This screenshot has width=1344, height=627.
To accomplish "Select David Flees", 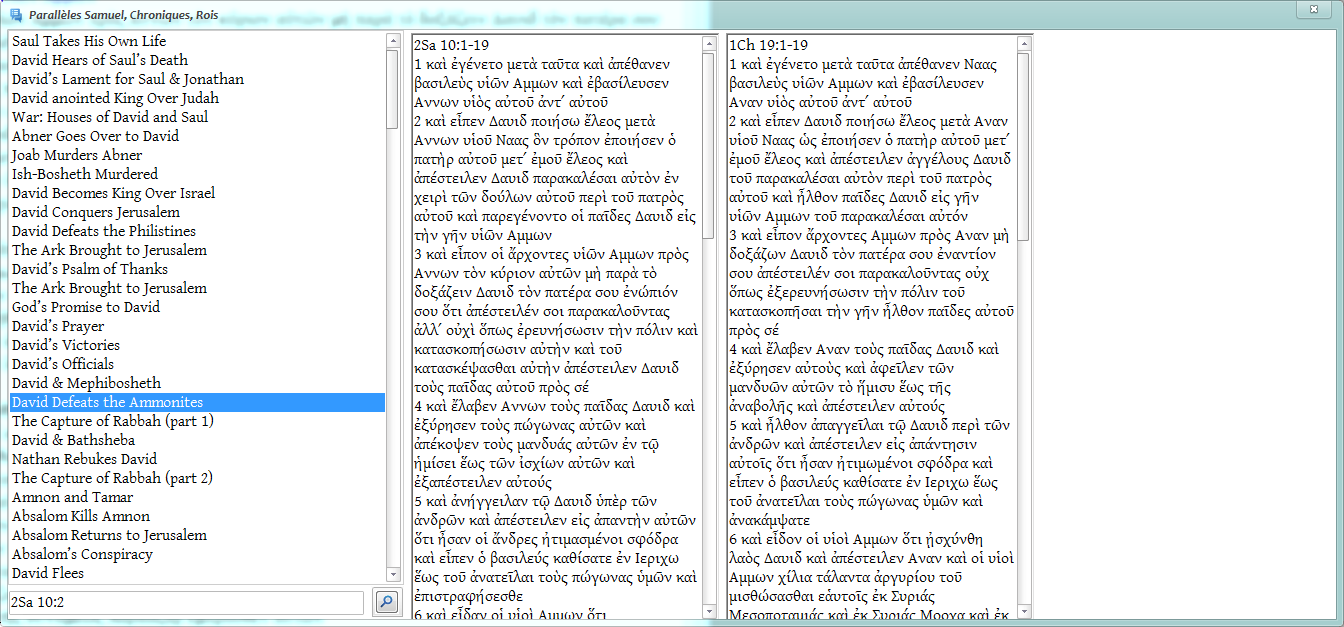I will tap(197, 573).
